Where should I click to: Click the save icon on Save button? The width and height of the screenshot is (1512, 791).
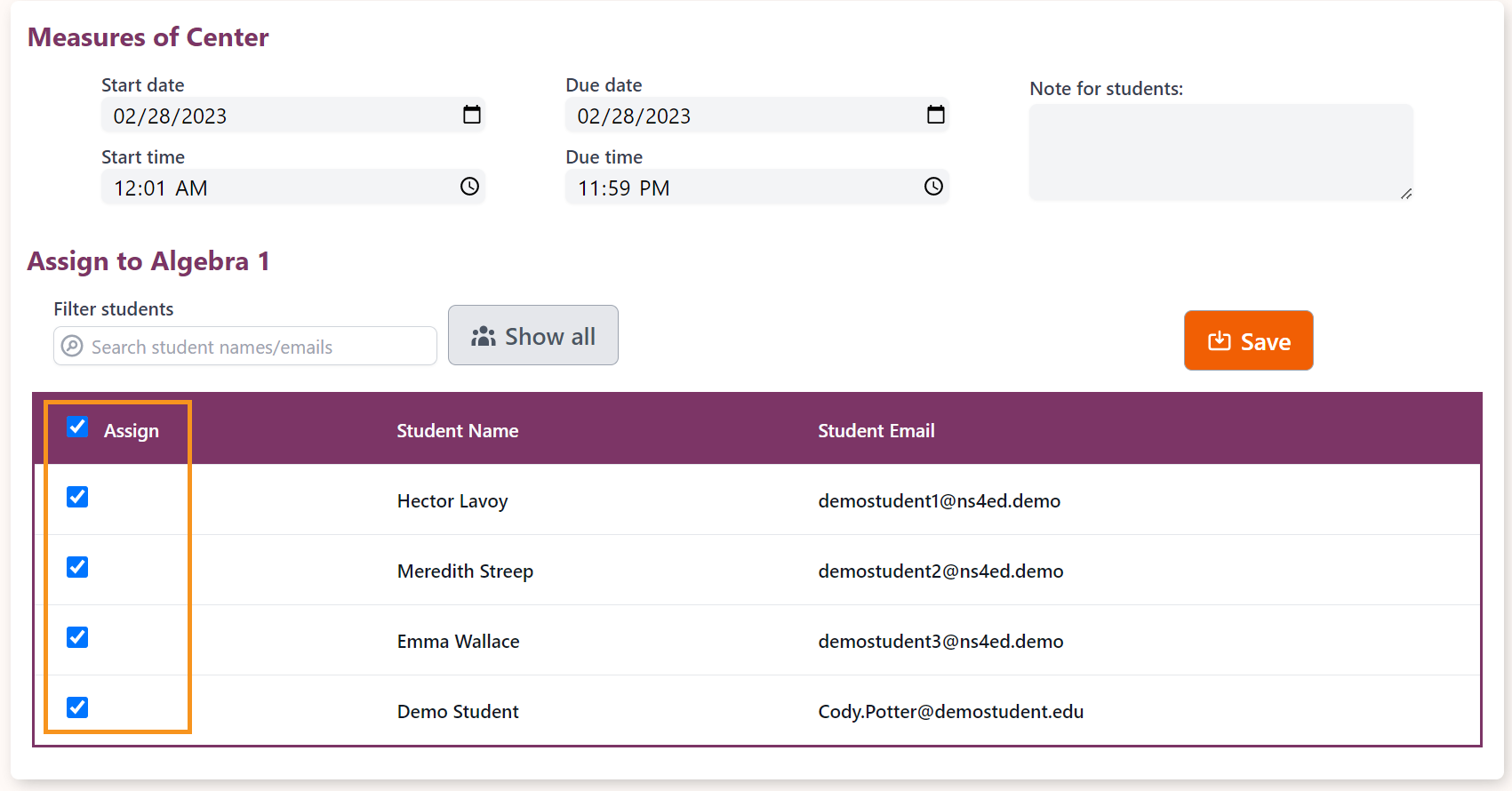[x=1220, y=341]
